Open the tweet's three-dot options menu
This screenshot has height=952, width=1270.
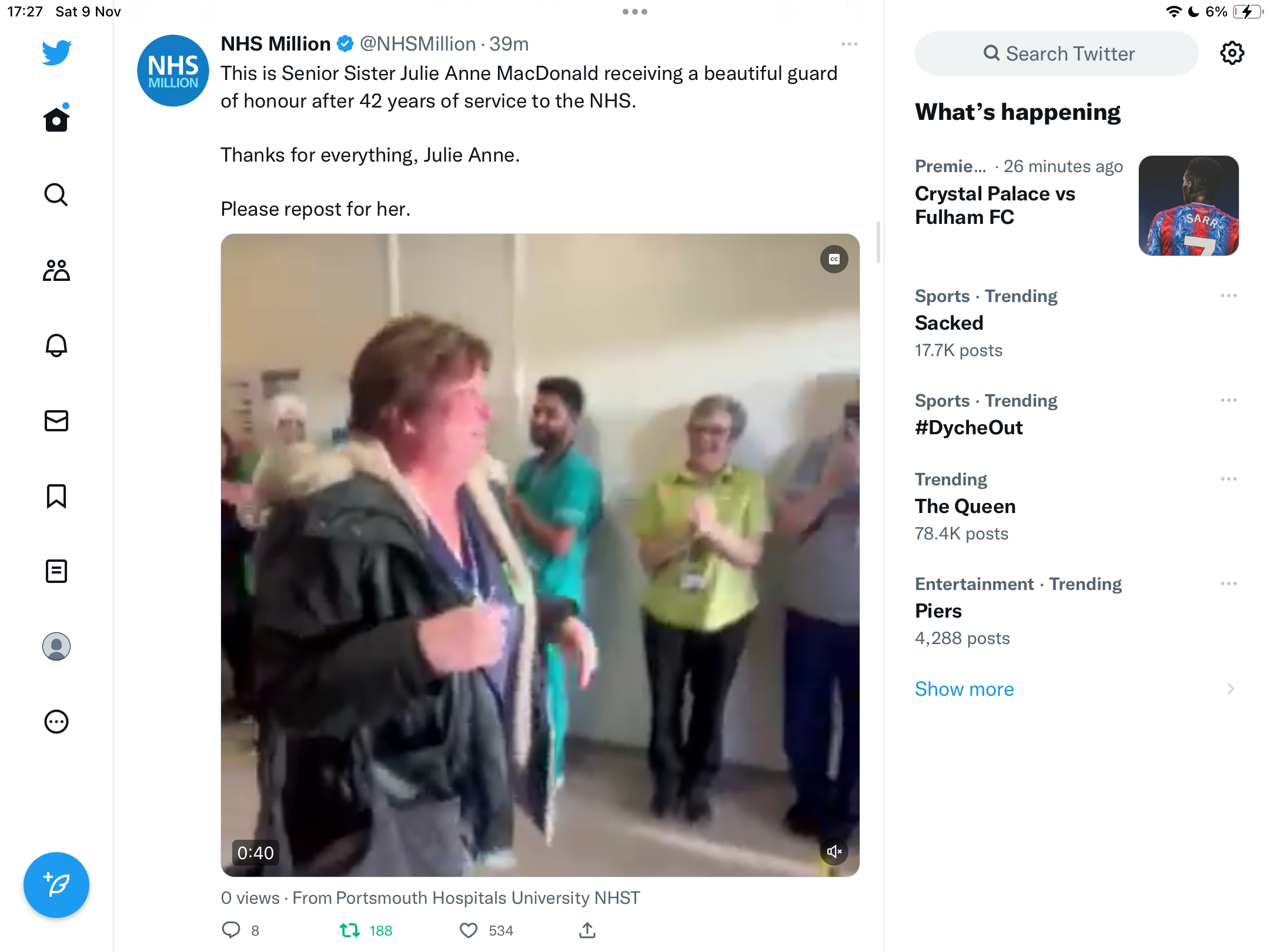(x=850, y=44)
